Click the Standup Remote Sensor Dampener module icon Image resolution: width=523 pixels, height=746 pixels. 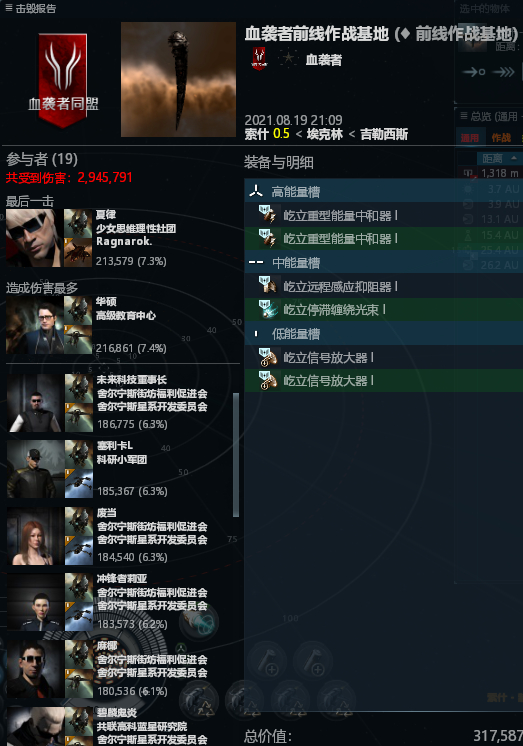(267, 286)
